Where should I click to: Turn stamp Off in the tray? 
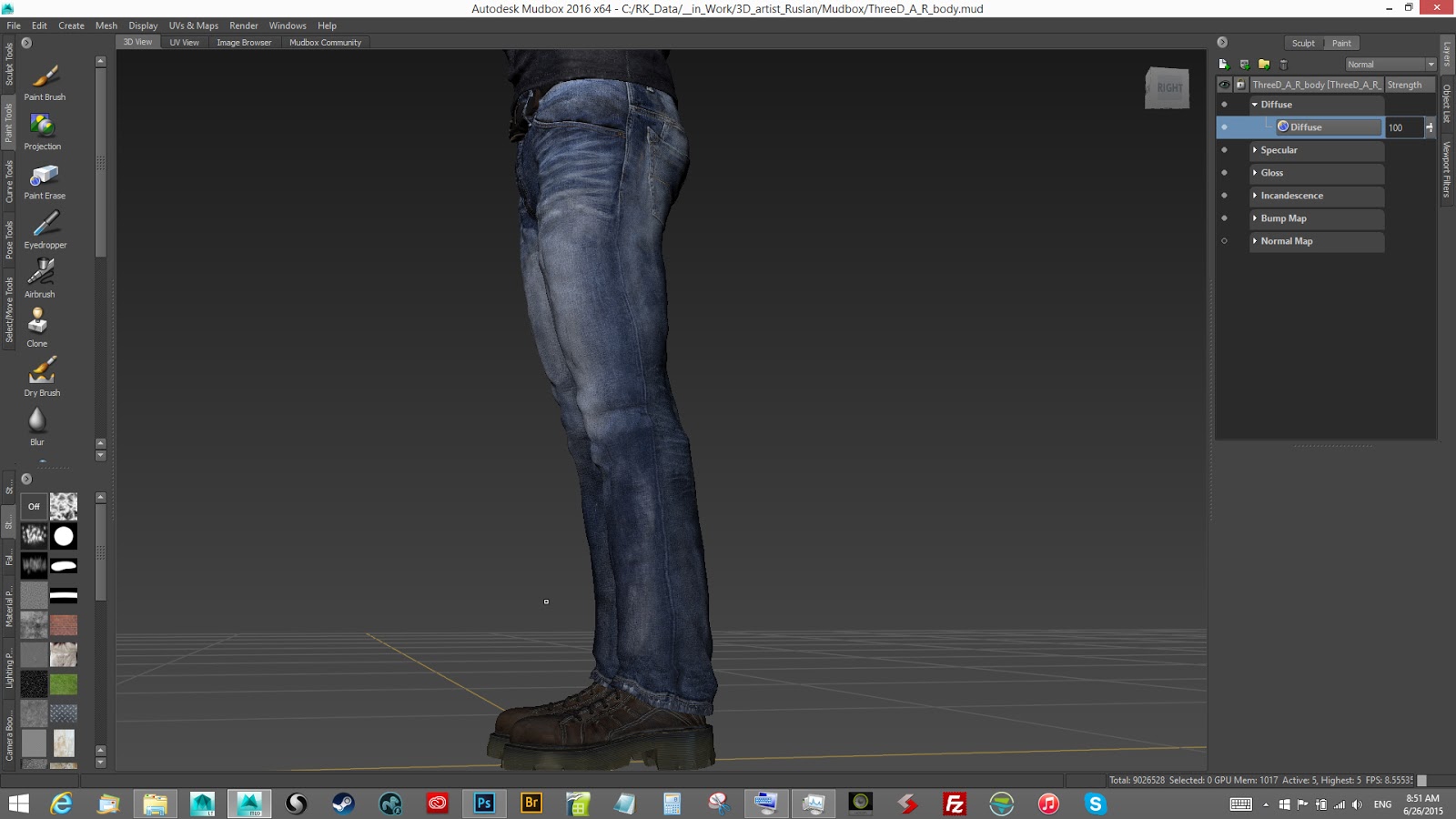(x=34, y=506)
